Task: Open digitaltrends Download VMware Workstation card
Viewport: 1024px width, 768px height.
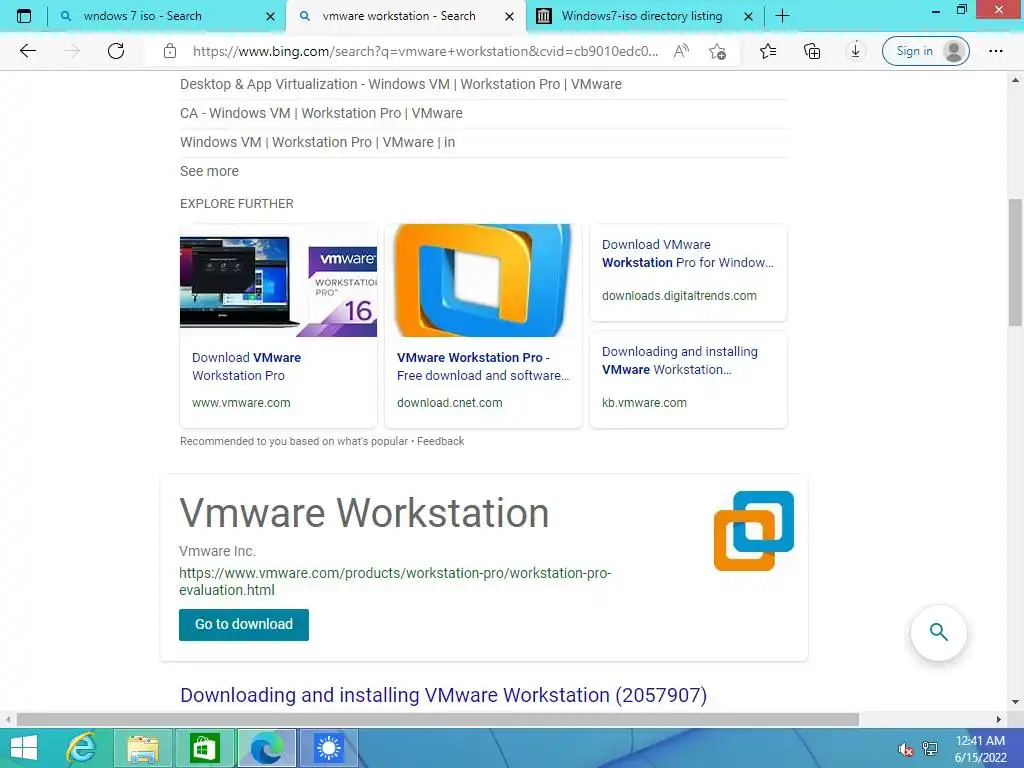Action: (688, 272)
